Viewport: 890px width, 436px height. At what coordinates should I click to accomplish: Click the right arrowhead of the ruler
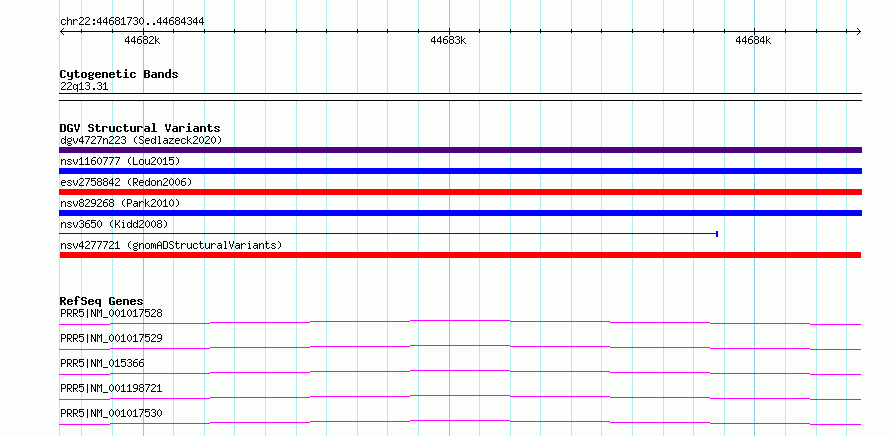click(x=859, y=31)
